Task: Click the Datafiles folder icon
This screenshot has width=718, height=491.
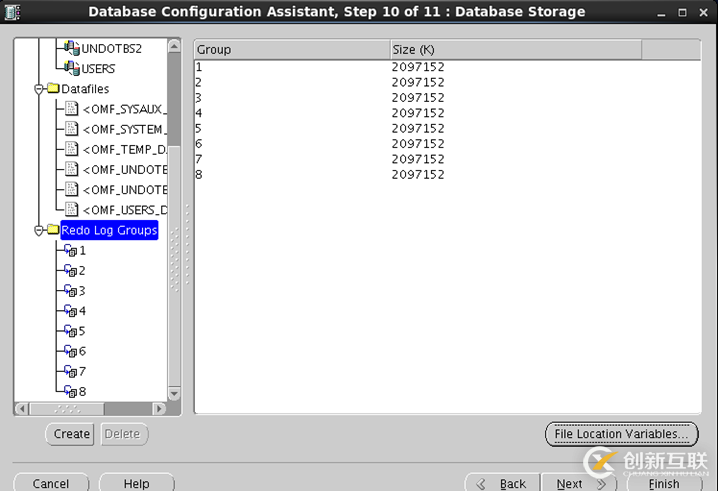Action: 54,88
